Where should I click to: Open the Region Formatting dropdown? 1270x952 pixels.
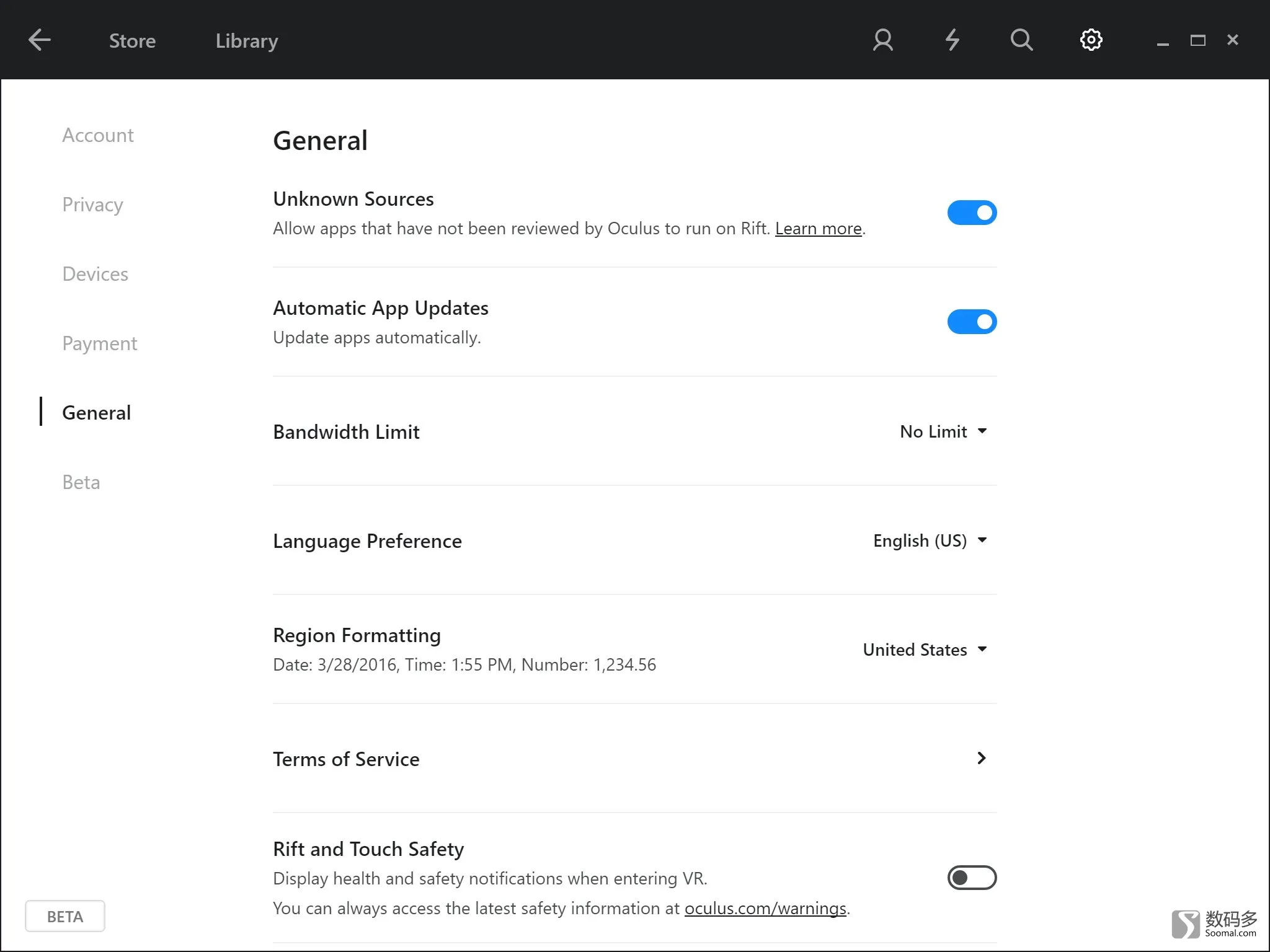[925, 650]
